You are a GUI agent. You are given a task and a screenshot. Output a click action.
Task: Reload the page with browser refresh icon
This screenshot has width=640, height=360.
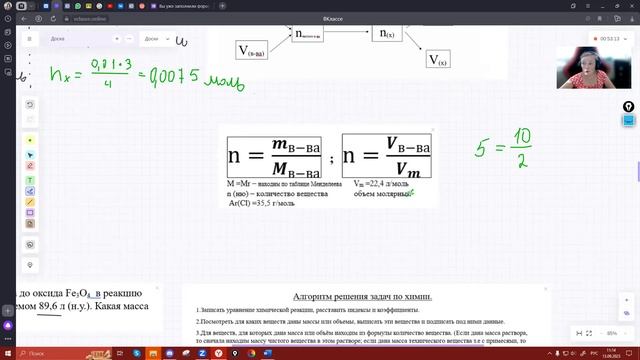53,19
